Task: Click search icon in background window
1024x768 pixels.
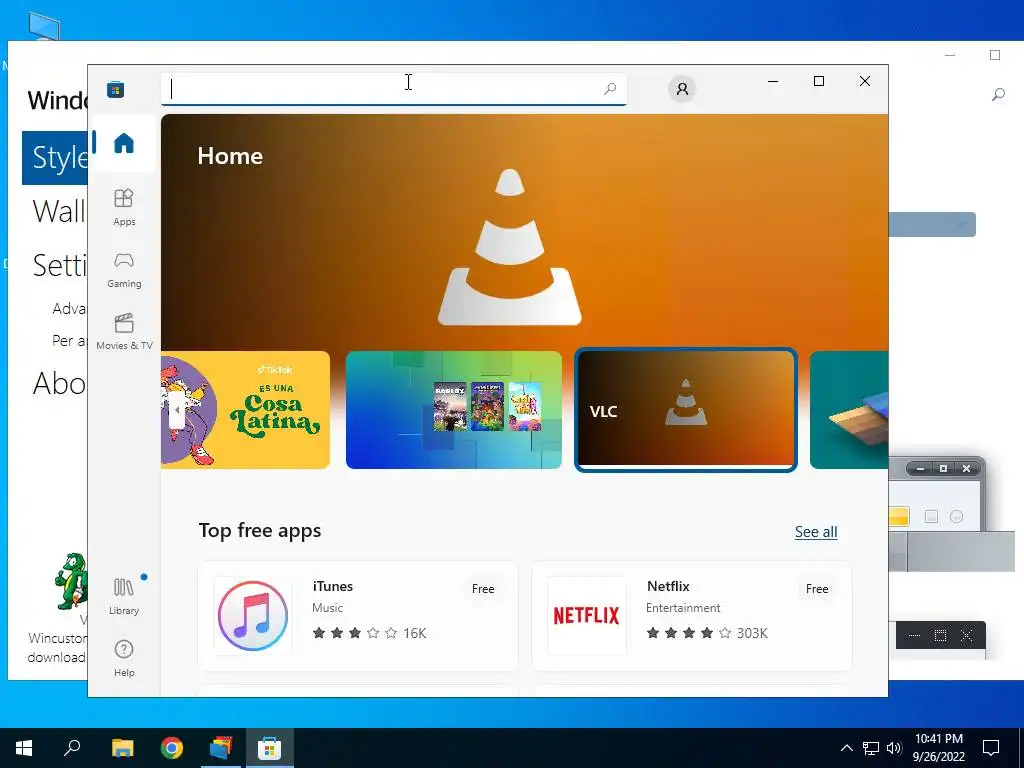Action: tap(998, 95)
